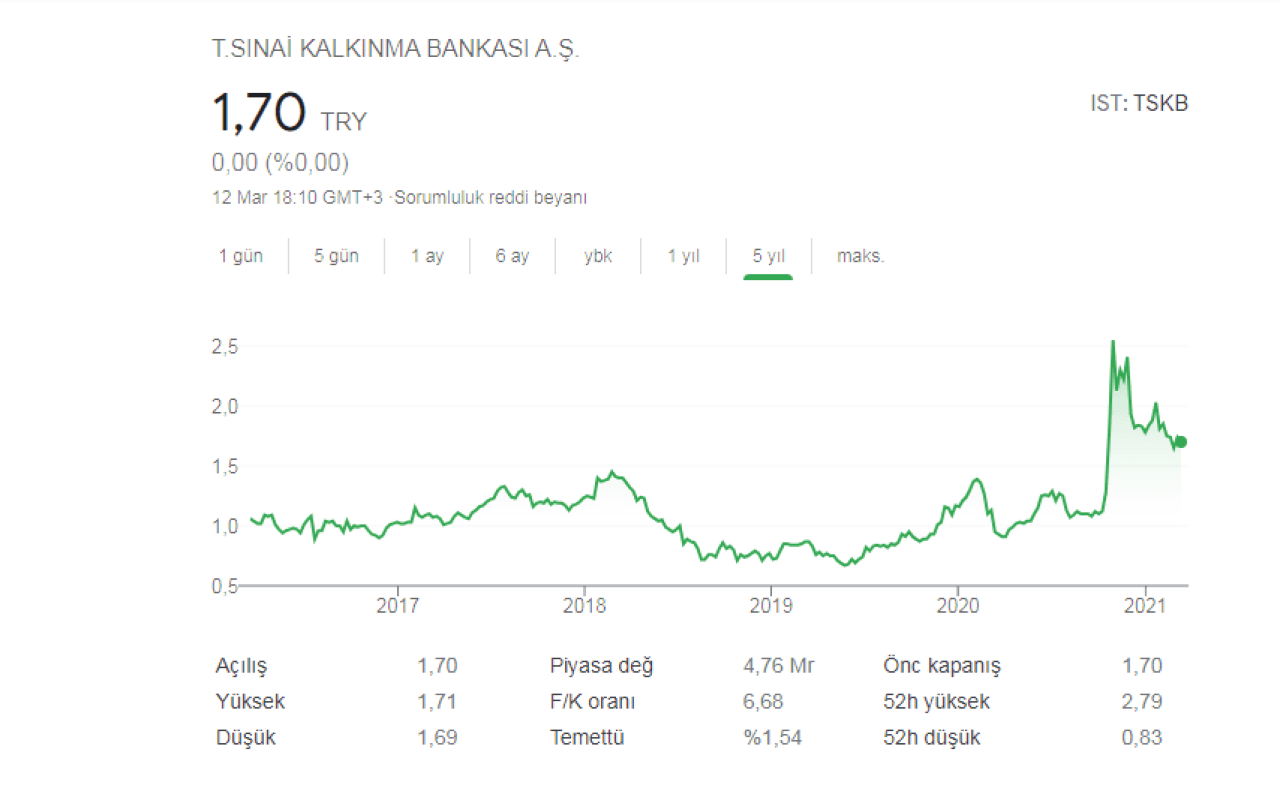Click the Düşük value 1,69
The width and height of the screenshot is (1280, 812).
pos(437,738)
